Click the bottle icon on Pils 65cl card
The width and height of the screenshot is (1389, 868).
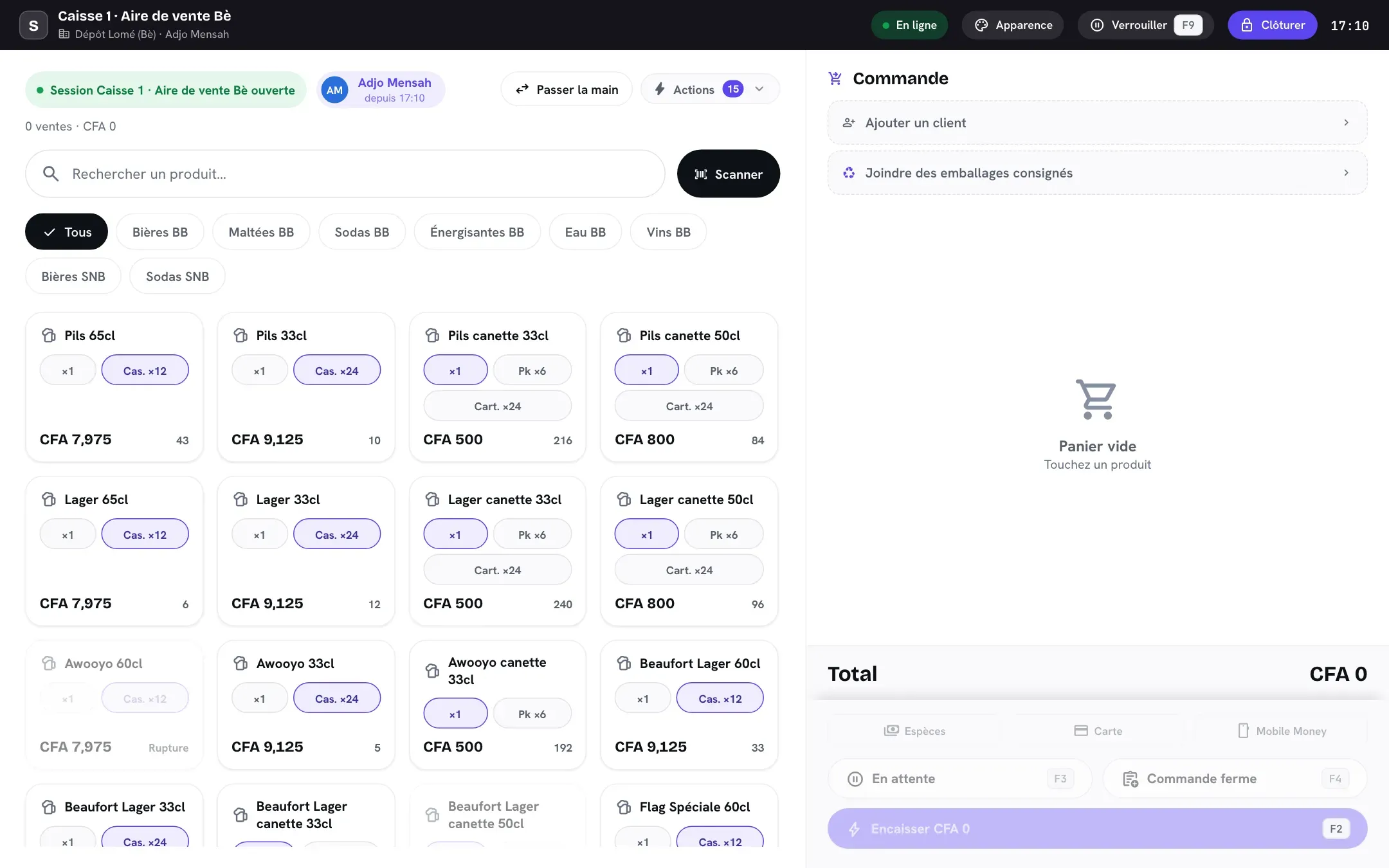[x=49, y=335]
